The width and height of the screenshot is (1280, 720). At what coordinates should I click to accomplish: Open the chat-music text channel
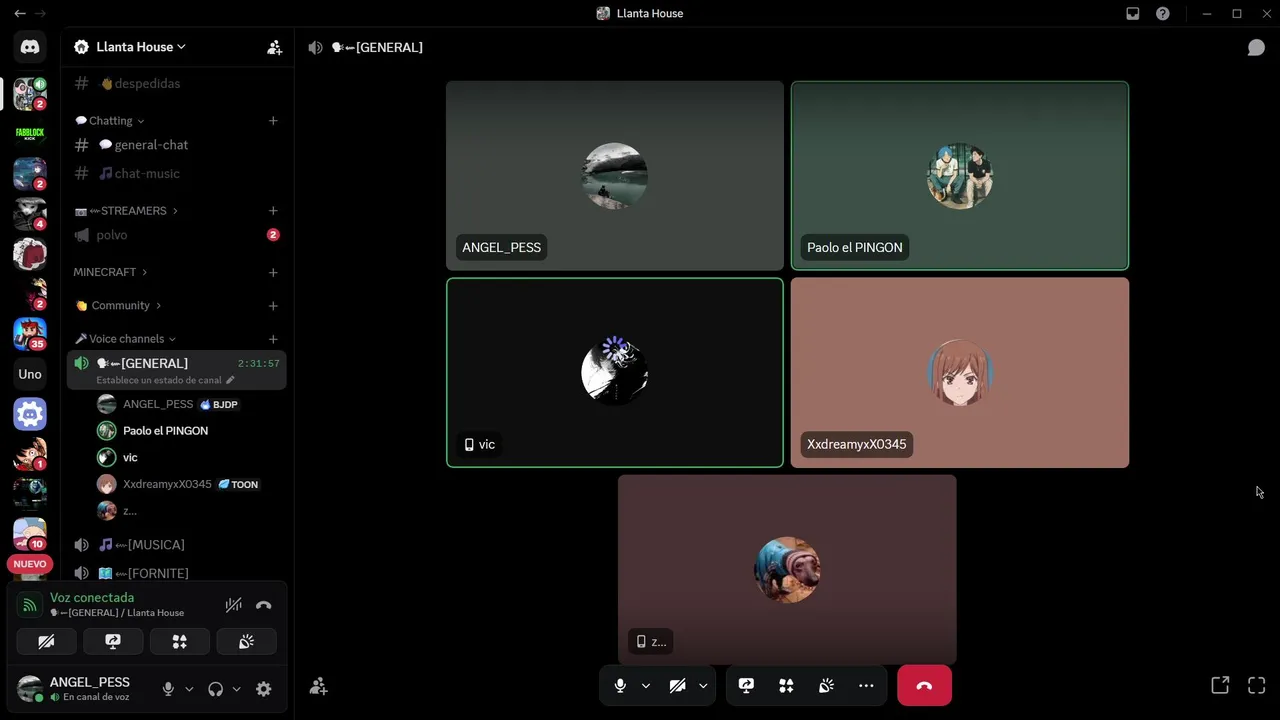pyautogui.click(x=176, y=174)
